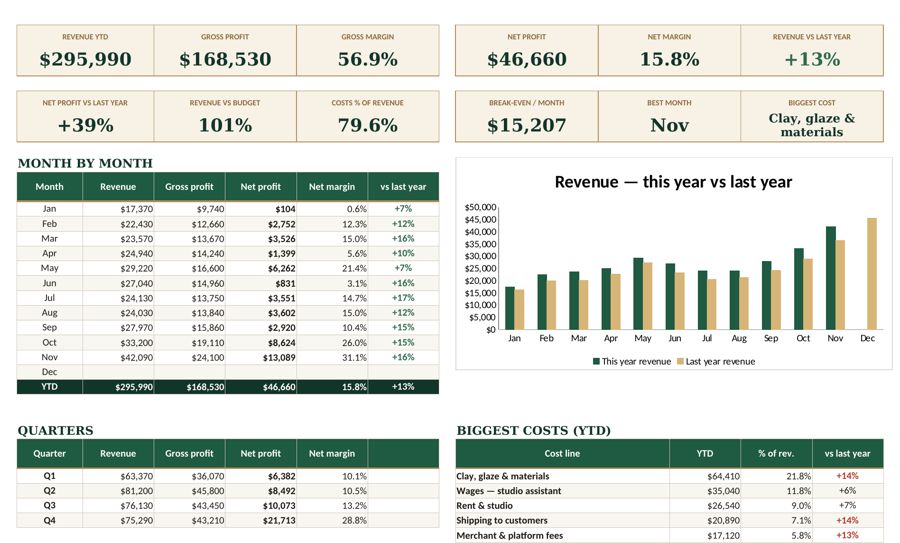This screenshot has width=900, height=543.
Task: Select the Revenue vs Last Year KPI value +13%
Action: click(x=812, y=59)
